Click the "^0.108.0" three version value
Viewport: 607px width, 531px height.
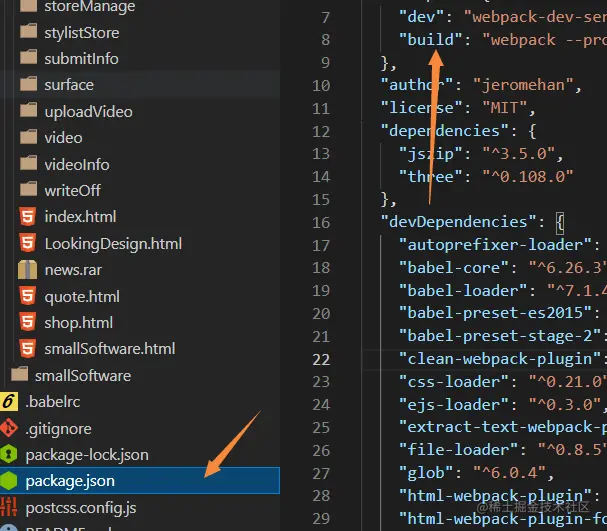527,176
